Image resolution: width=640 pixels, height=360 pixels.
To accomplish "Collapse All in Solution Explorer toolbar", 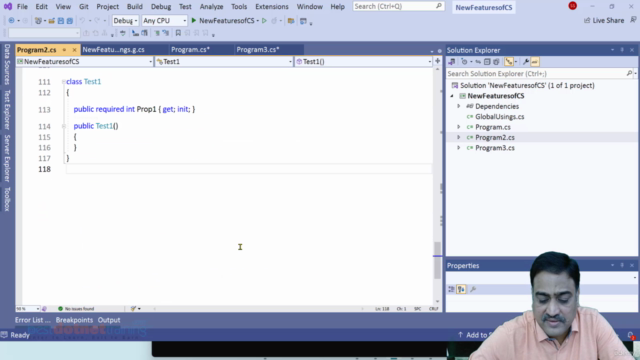I will pyautogui.click(x=487, y=62).
